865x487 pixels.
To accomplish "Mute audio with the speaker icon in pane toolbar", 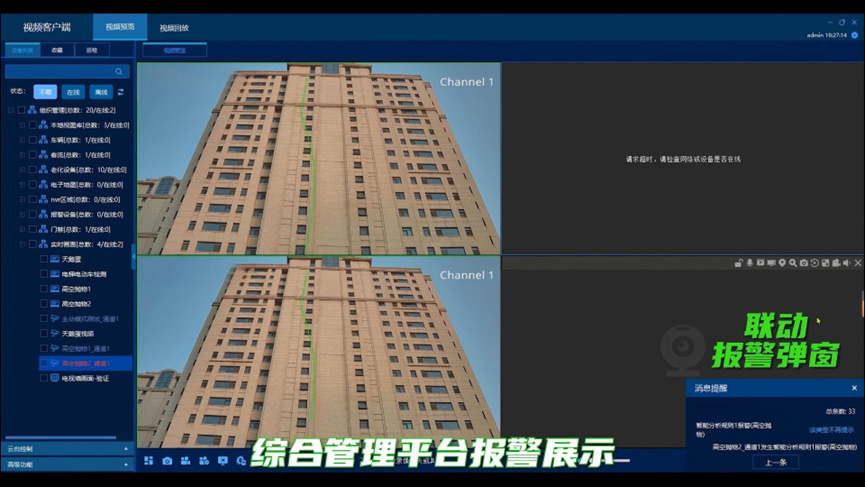I will [x=846, y=263].
